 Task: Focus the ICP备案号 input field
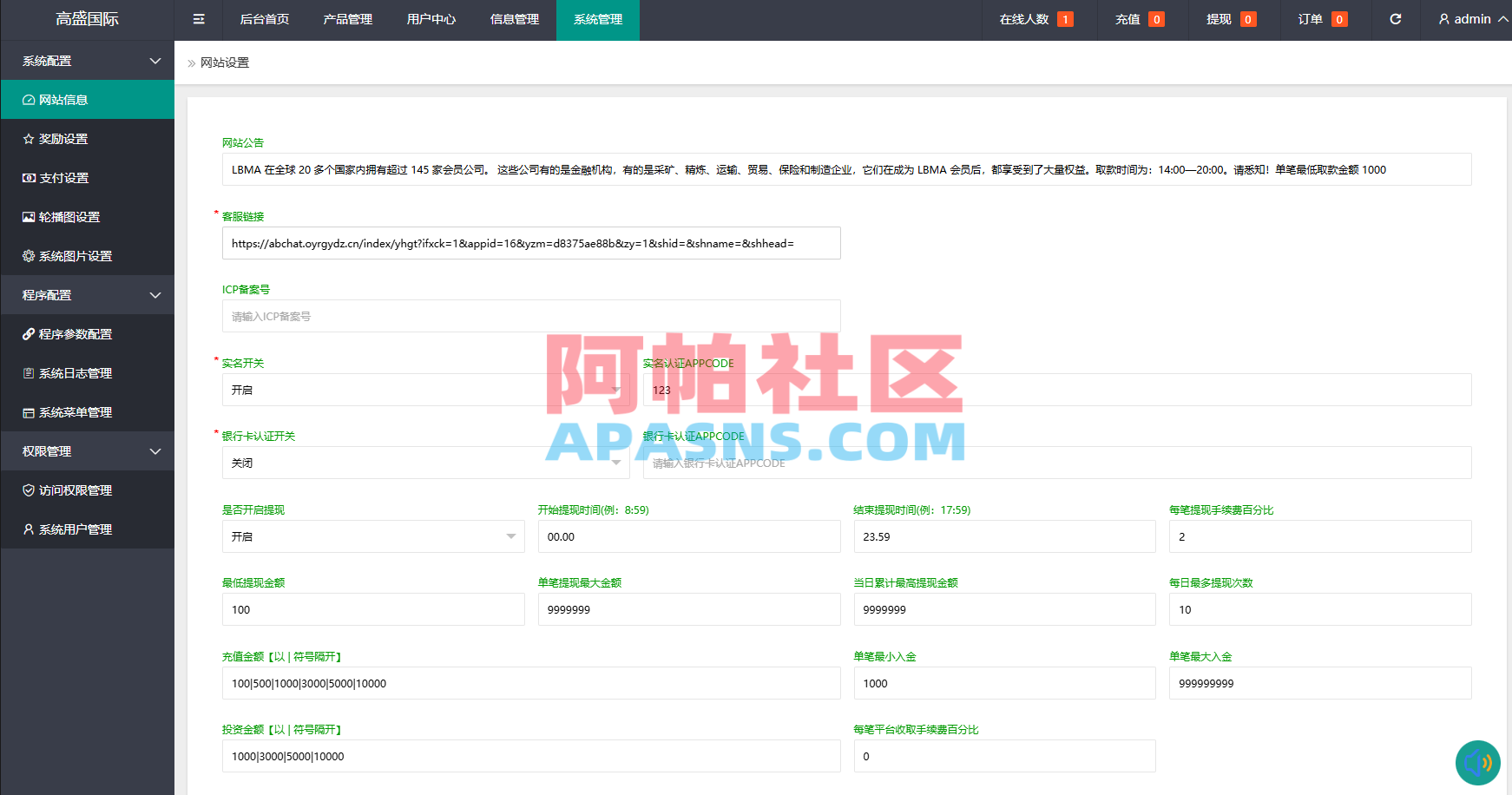(531, 316)
